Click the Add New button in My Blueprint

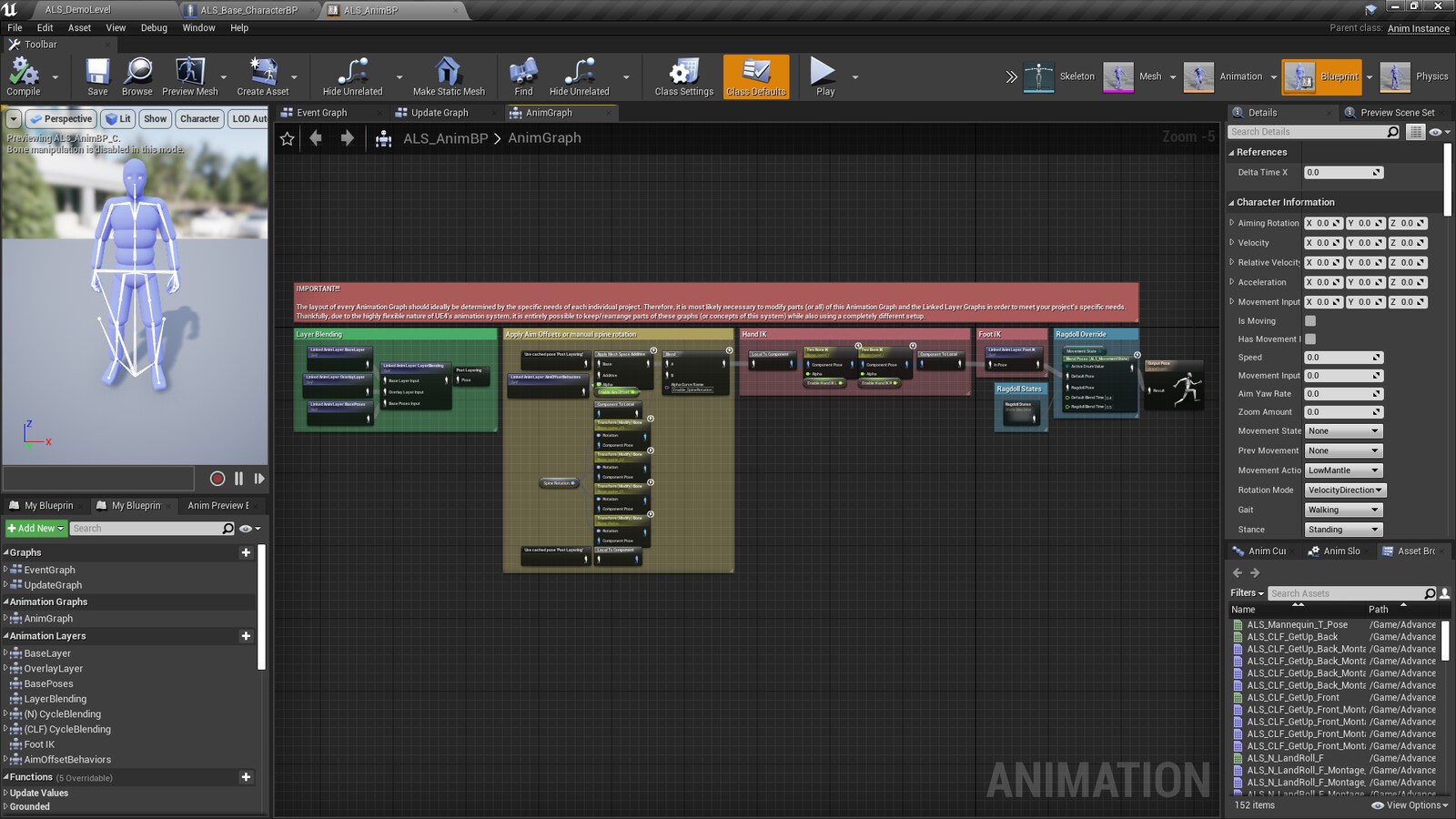tap(35, 528)
